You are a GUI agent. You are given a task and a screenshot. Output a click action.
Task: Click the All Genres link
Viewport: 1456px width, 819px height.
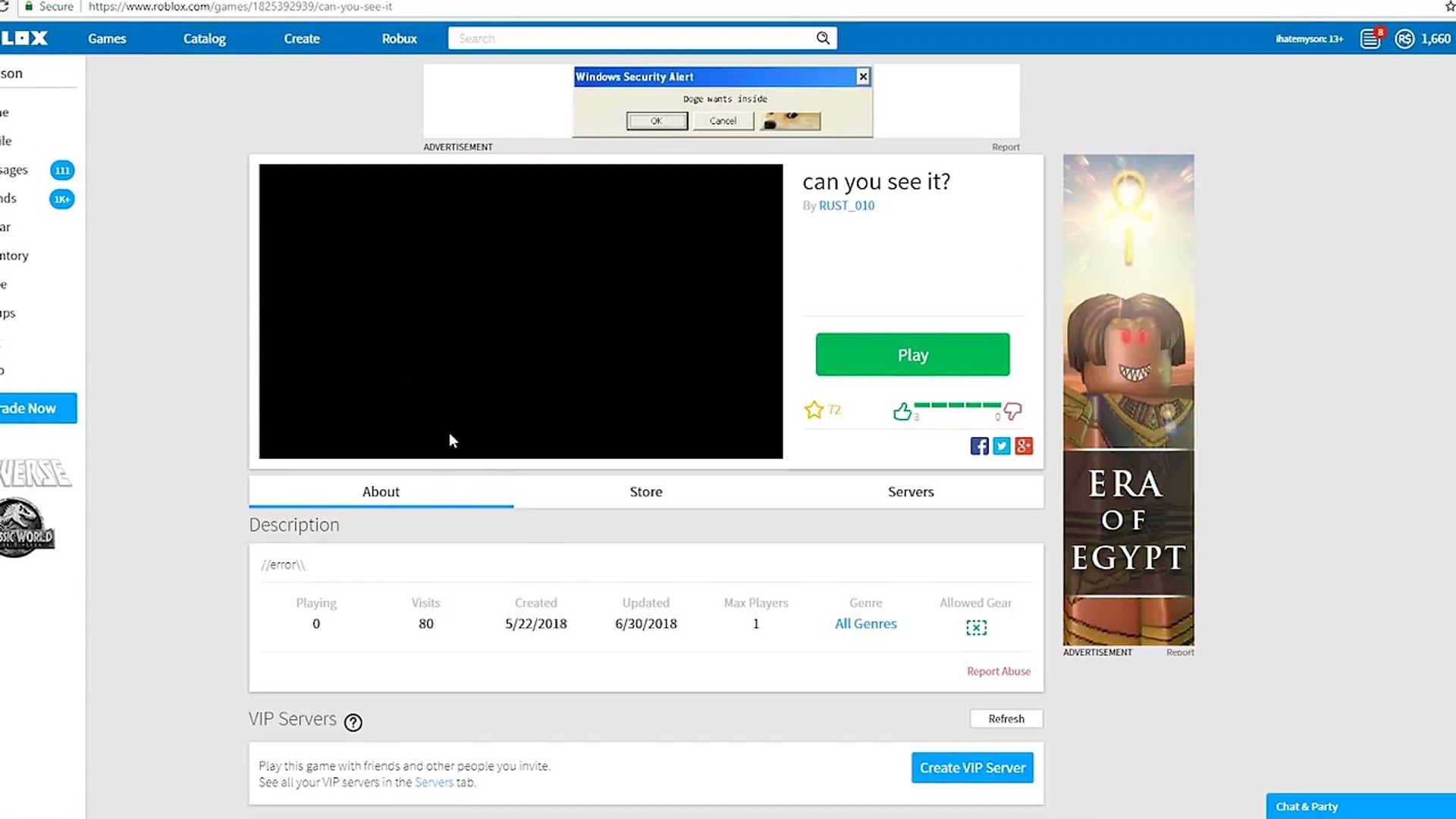click(865, 623)
